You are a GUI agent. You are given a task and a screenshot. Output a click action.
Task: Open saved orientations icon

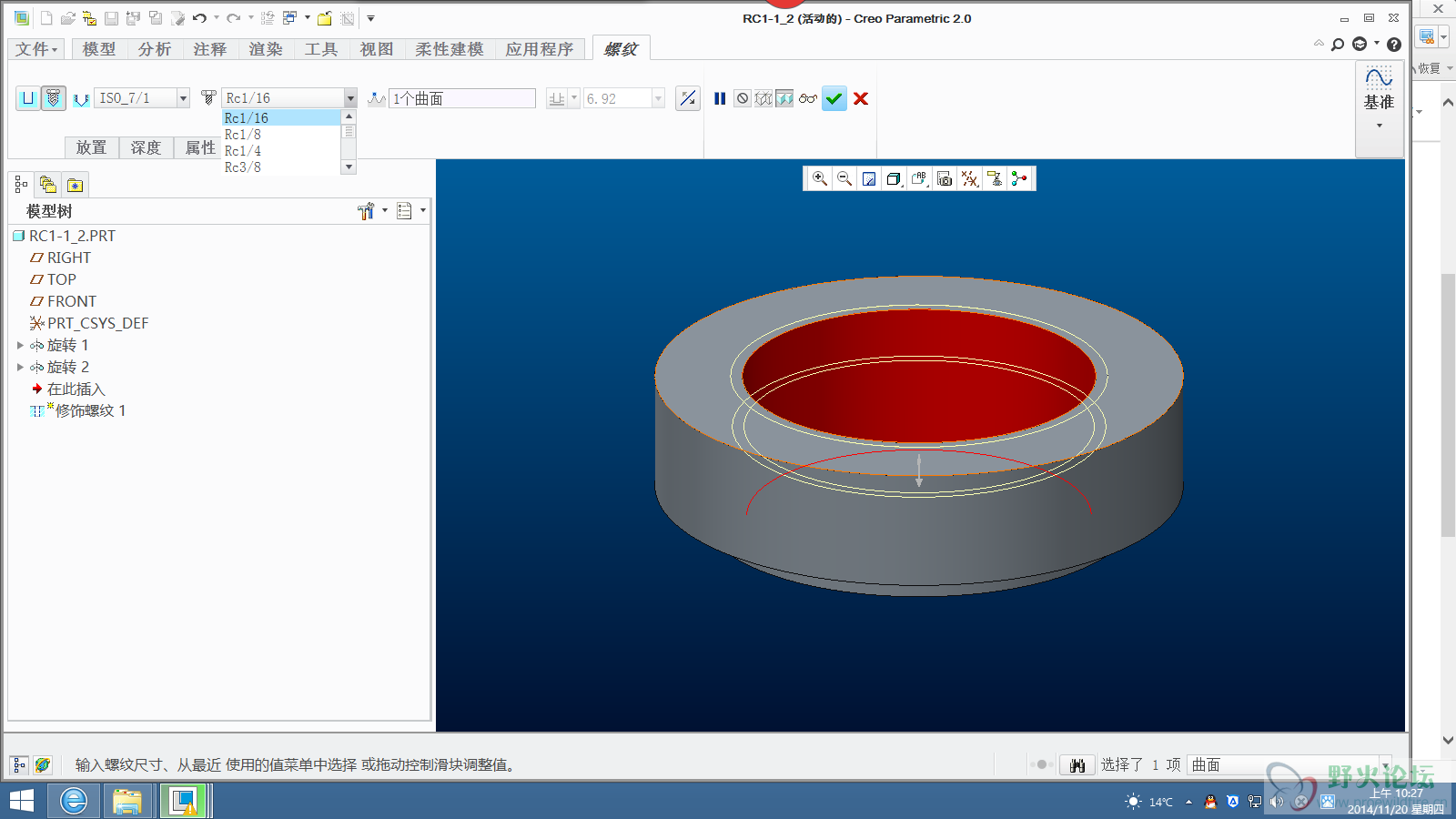[919, 178]
